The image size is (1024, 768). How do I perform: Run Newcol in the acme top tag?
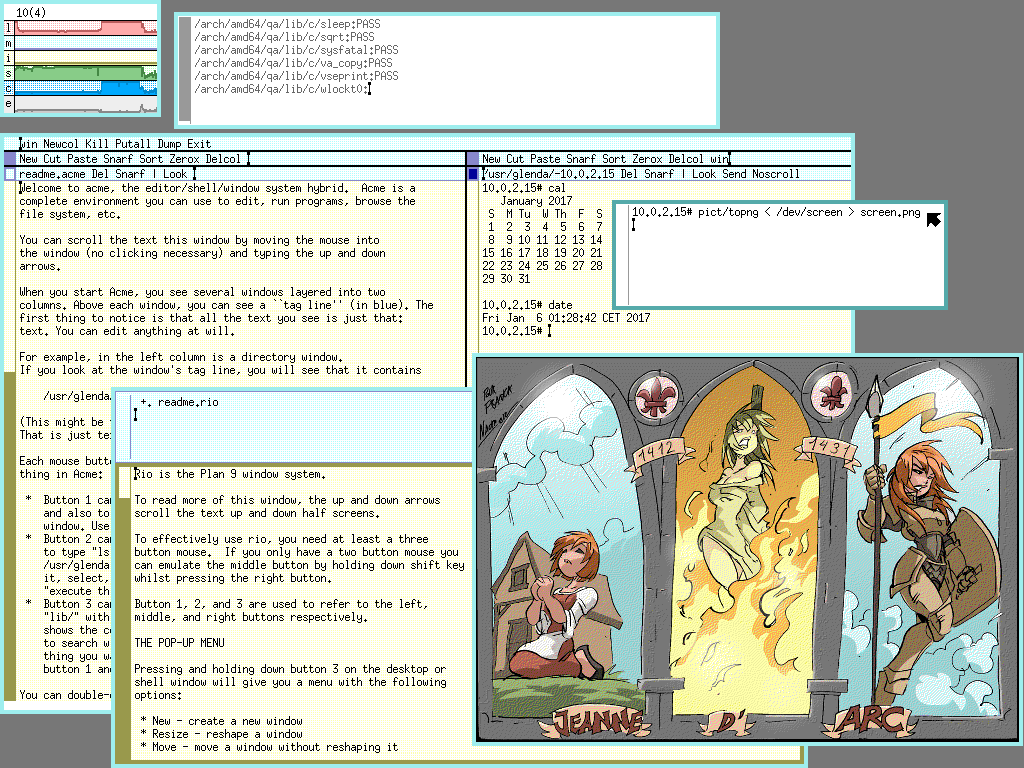coord(61,144)
